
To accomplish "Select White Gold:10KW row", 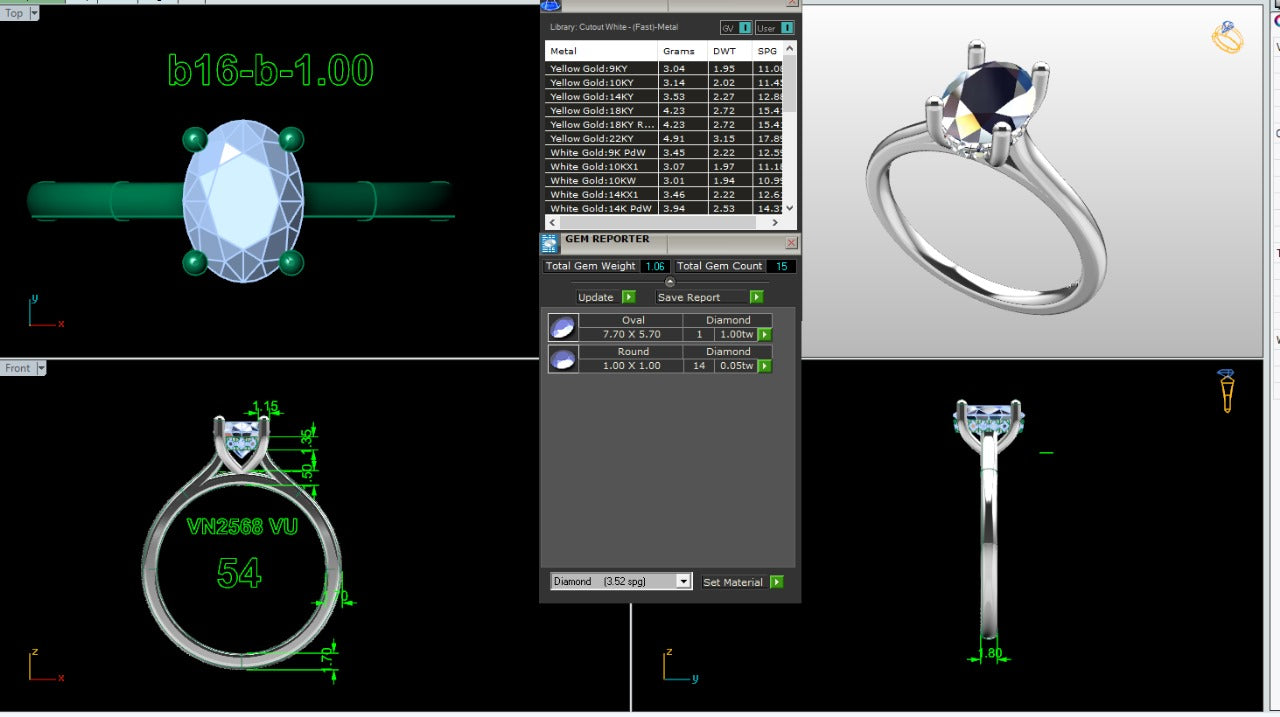I will click(664, 180).
